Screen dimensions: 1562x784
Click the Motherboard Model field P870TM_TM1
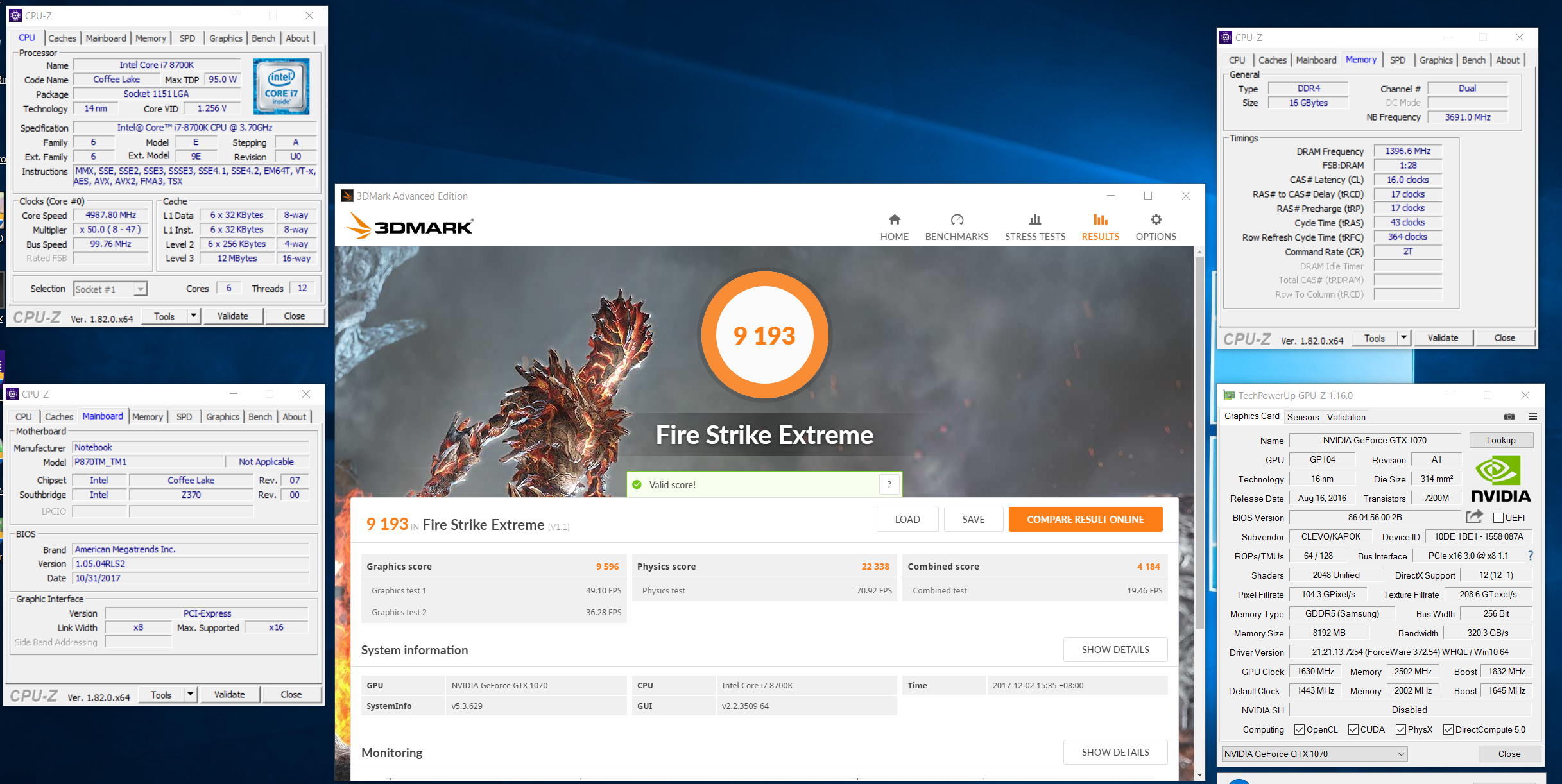[x=148, y=462]
